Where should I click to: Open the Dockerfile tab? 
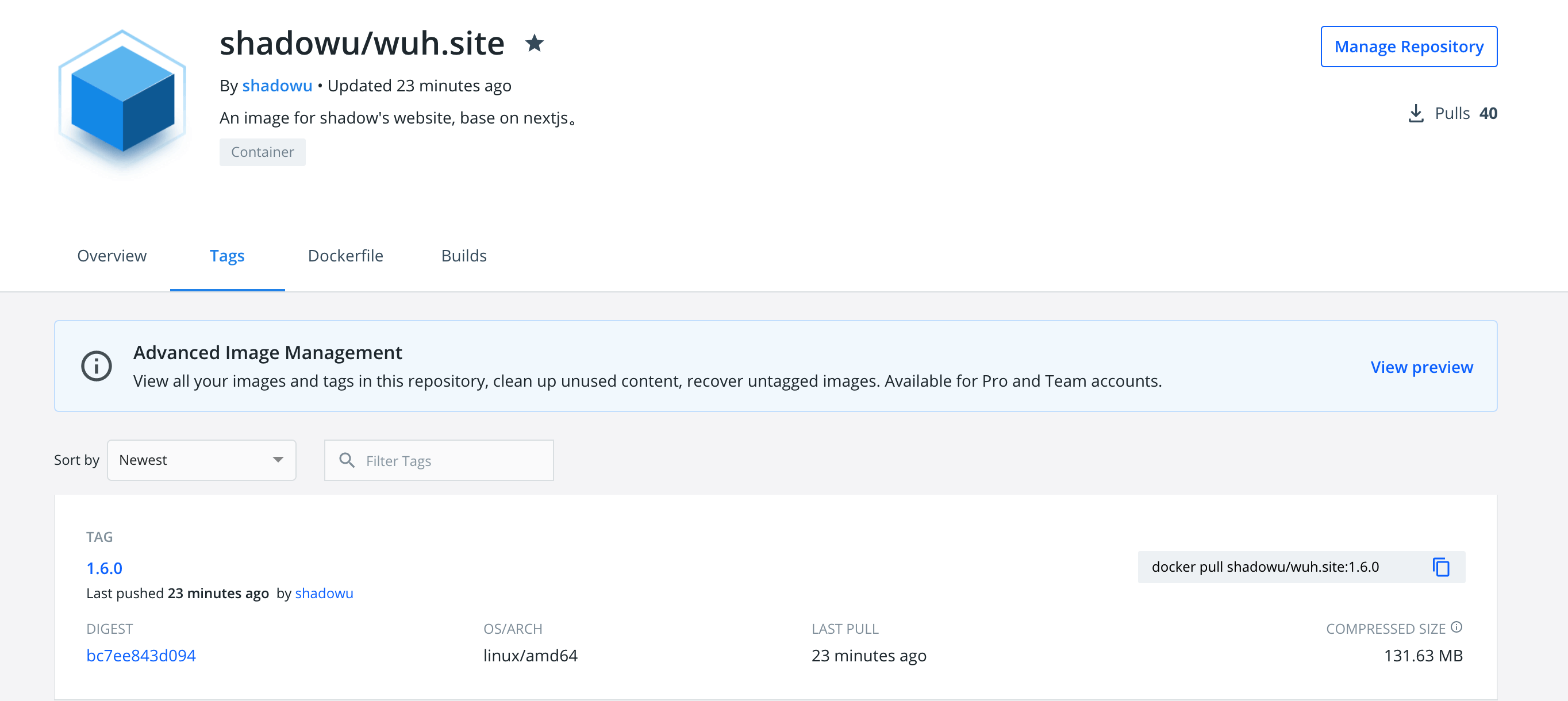point(345,256)
